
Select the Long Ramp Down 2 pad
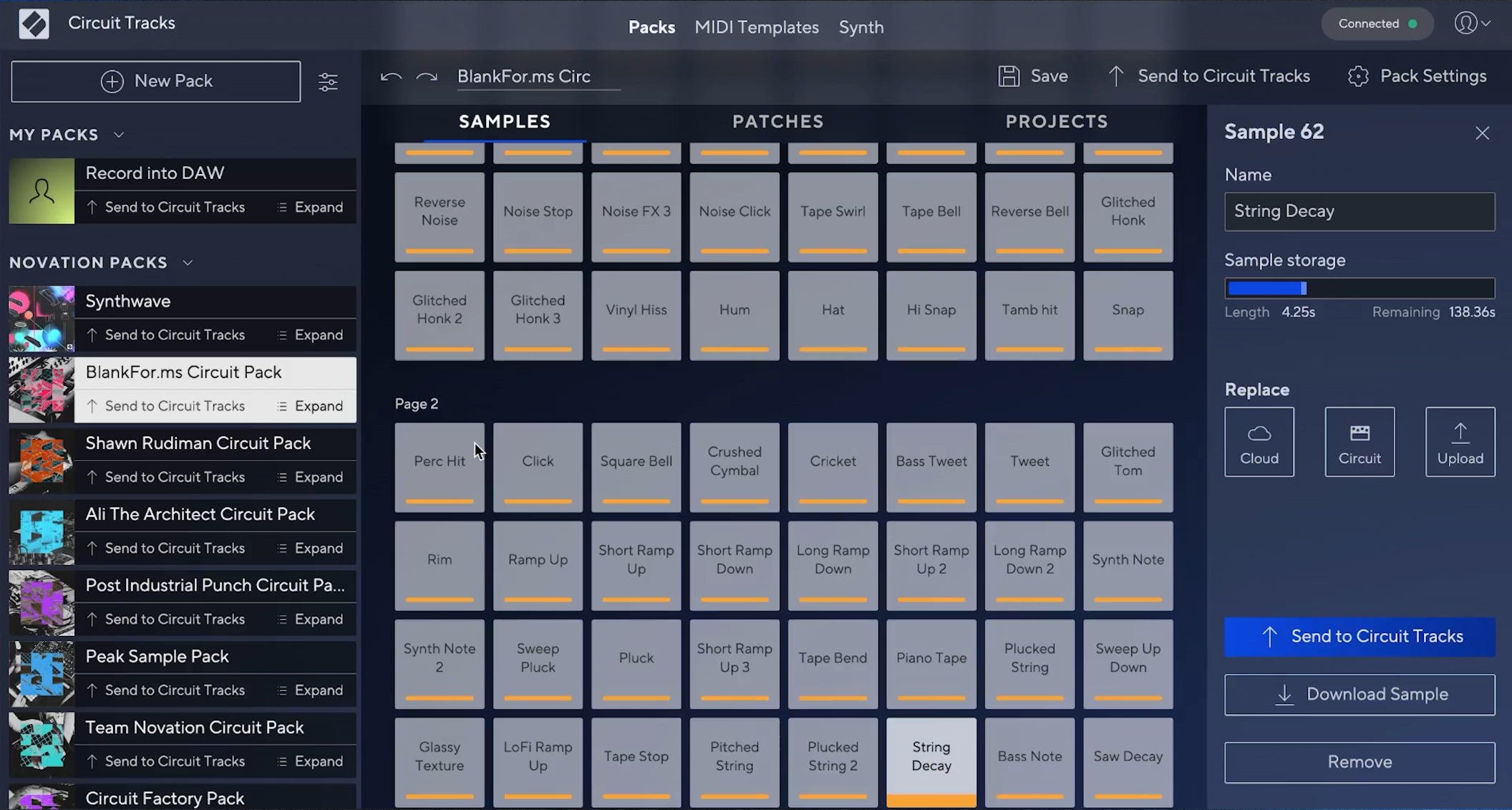click(x=1029, y=566)
